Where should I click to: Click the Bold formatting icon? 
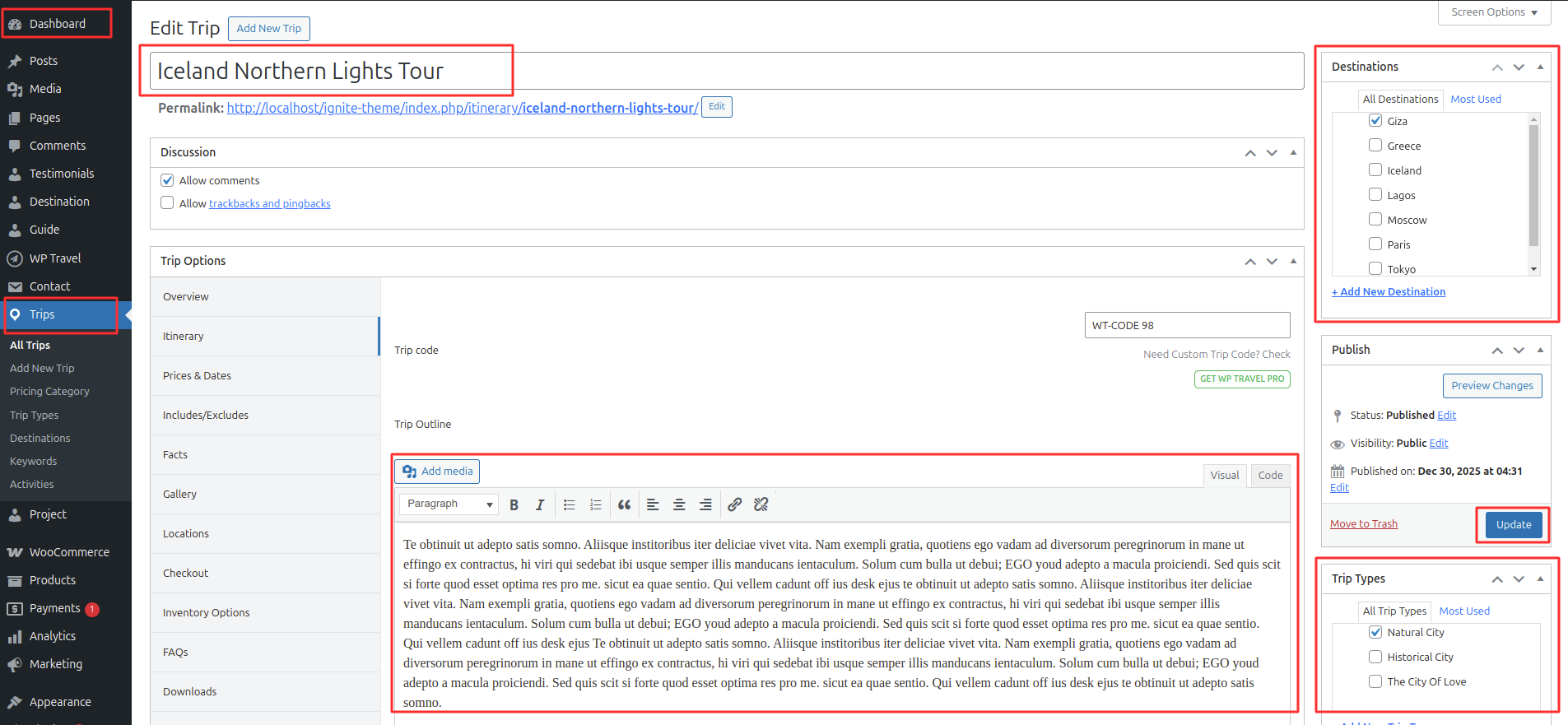click(514, 504)
